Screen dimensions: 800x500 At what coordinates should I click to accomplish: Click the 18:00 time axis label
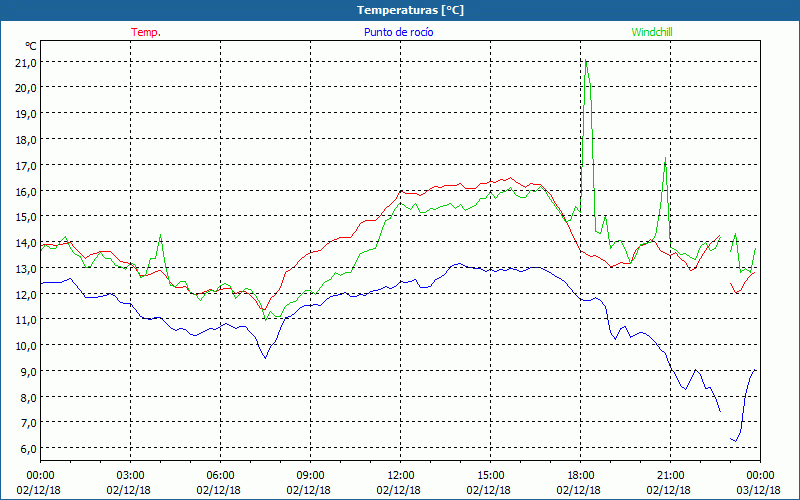[581, 476]
